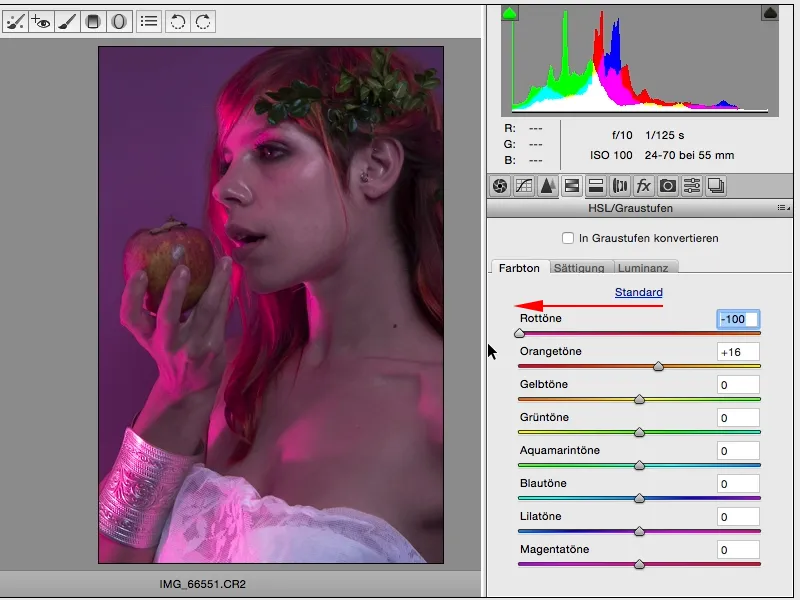The width and height of the screenshot is (800, 600).
Task: Click the Standard link
Action: click(638, 292)
